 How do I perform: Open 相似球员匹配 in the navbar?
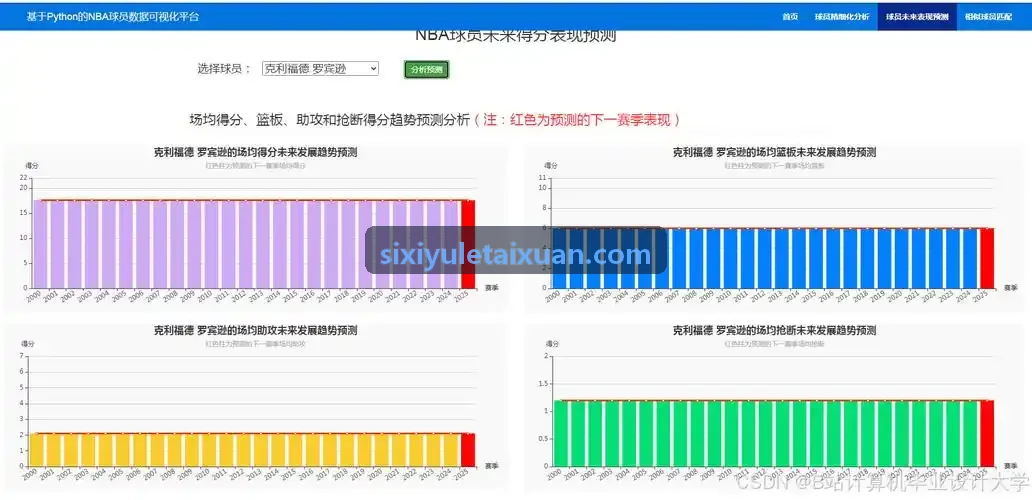click(989, 16)
